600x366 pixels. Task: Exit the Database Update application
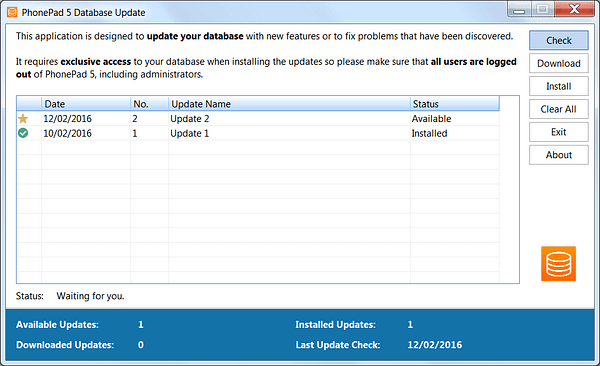[559, 132]
